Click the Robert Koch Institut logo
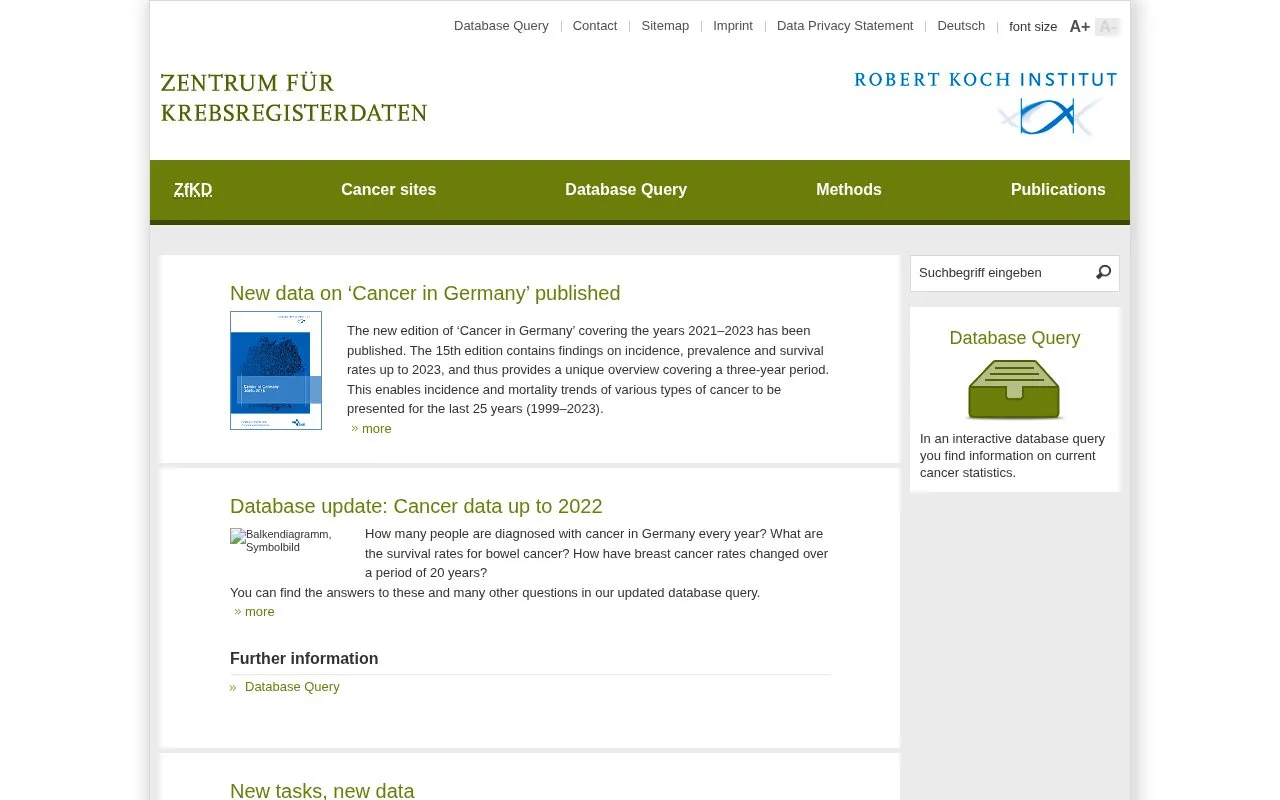The width and height of the screenshot is (1280, 800). 985,103
